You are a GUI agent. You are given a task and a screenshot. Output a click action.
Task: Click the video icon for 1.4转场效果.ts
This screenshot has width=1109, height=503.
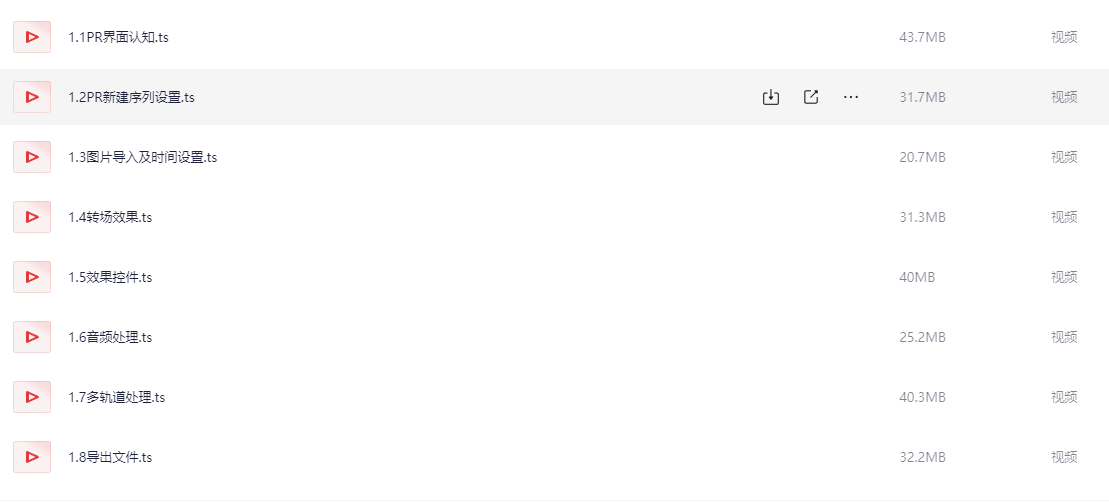[32, 217]
